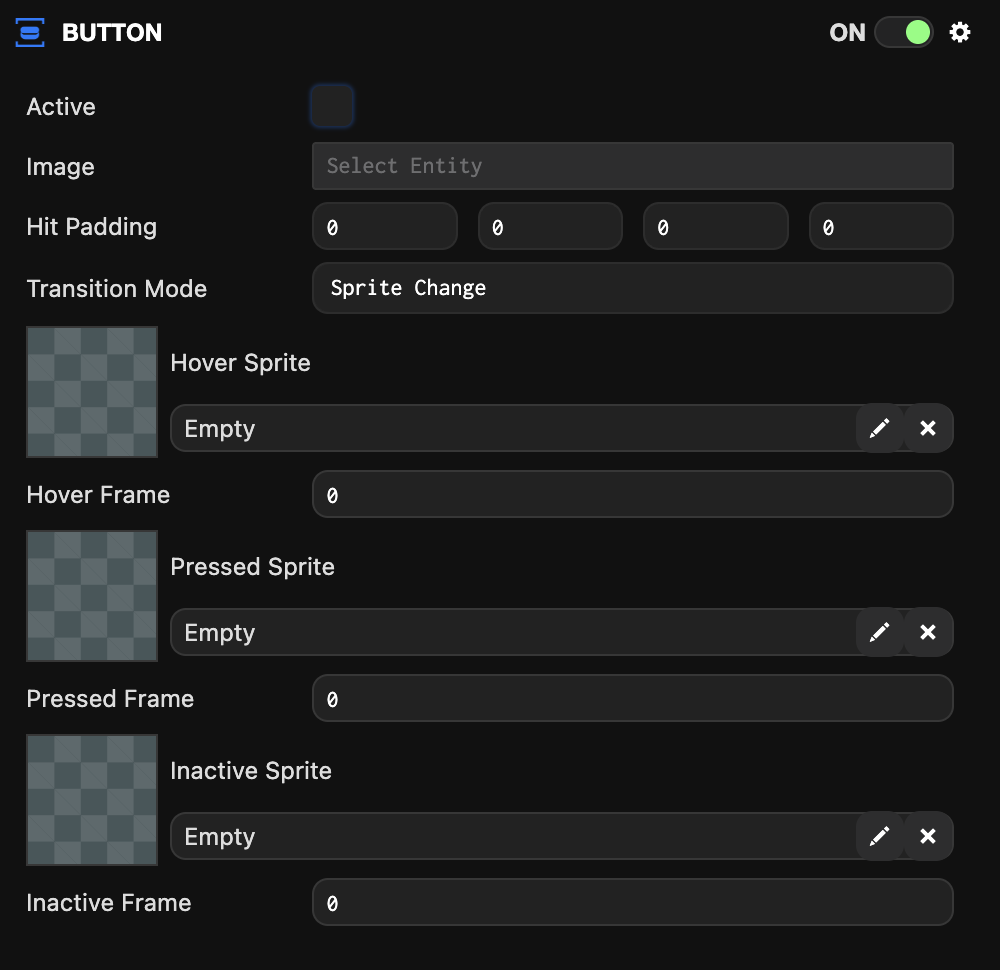Select the Inactive Sprite thumbnail
1000x970 pixels.
pos(91,799)
